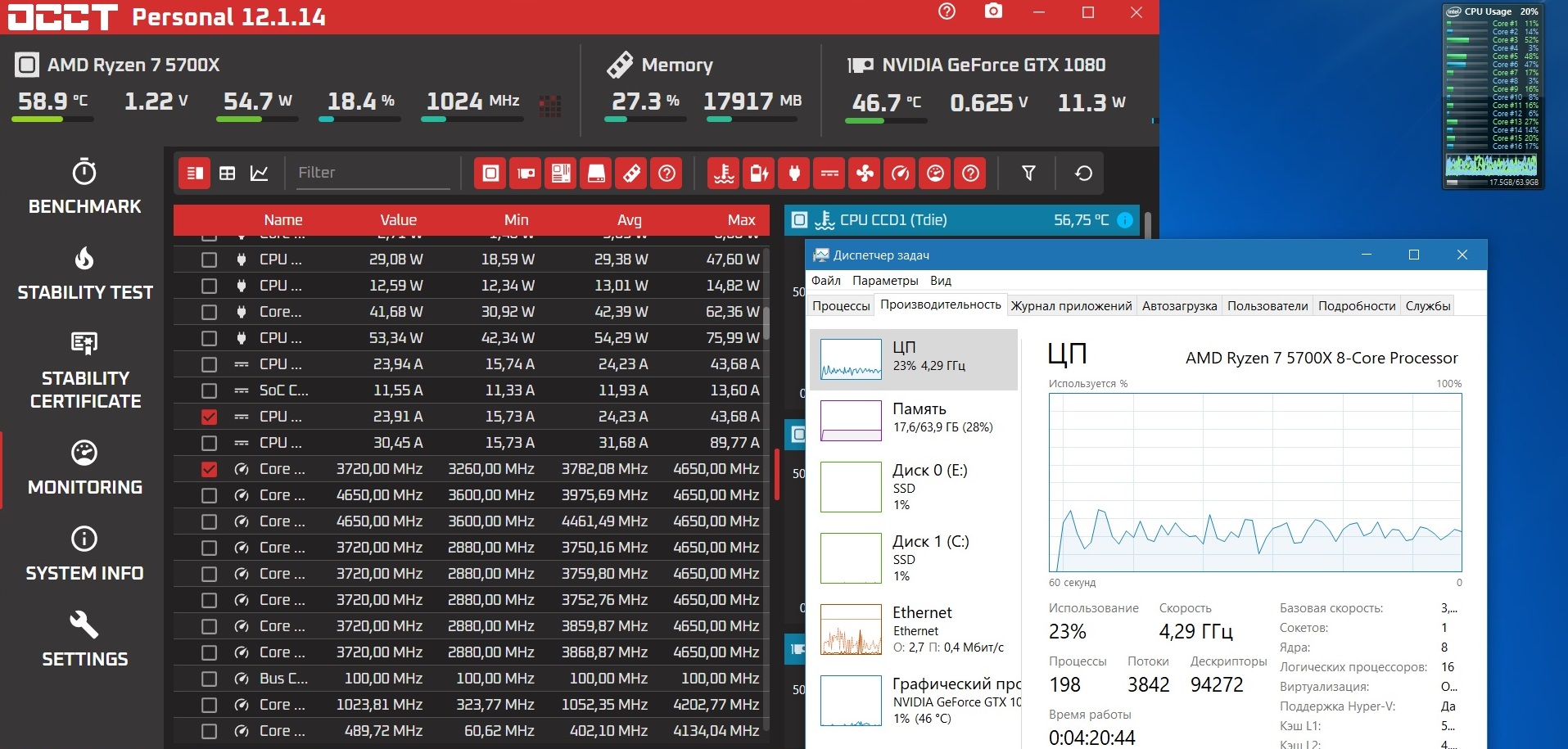Viewport: 1568px width, 749px height.
Task: Select the Ethernet performance item
Action: click(x=914, y=629)
